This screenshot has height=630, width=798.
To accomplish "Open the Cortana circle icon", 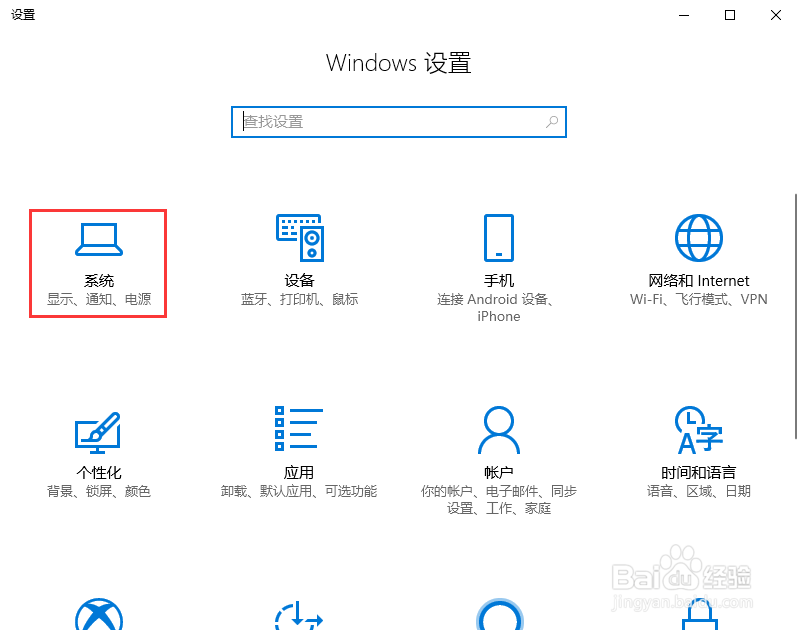I will click(499, 614).
